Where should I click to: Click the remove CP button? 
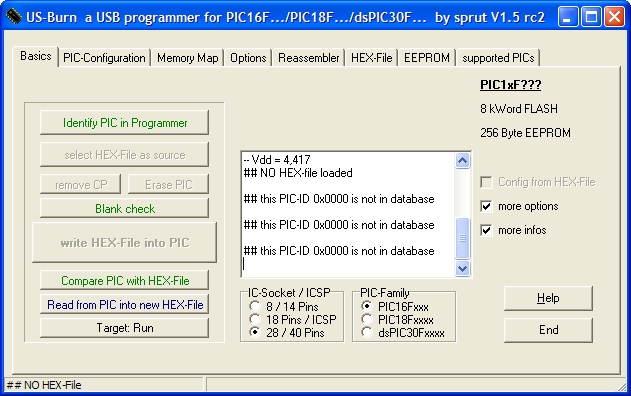(80, 185)
